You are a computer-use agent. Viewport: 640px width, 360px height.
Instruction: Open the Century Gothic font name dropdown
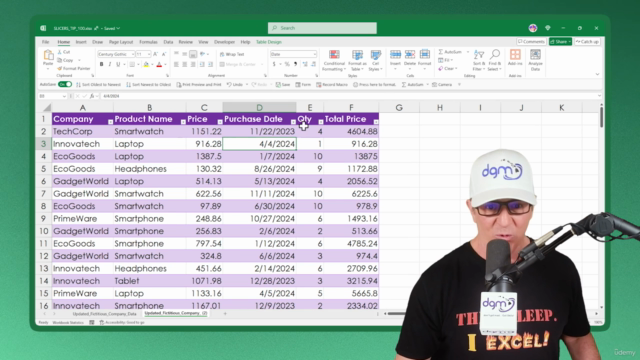[x=132, y=54]
